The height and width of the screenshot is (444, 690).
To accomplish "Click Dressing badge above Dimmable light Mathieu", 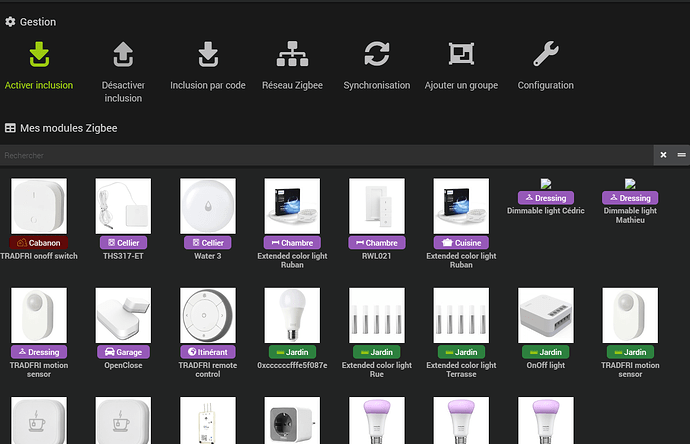I will [x=630, y=198].
